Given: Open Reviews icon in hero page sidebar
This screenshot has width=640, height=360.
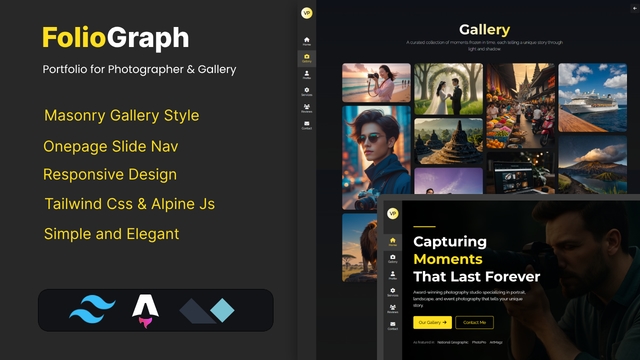Looking at the screenshot, I should pos(393,309).
